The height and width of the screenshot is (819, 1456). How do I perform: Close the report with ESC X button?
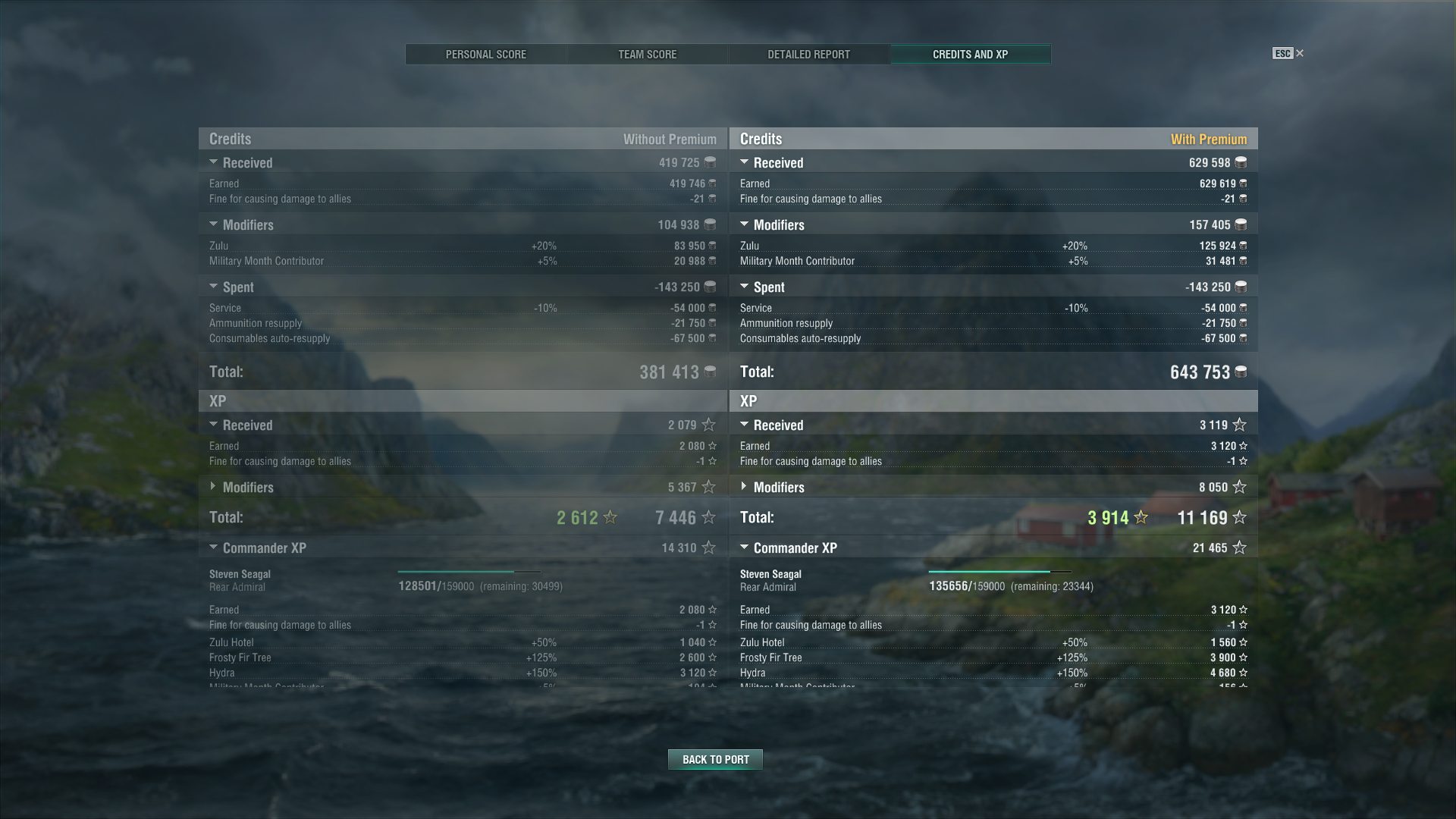pos(1288,53)
